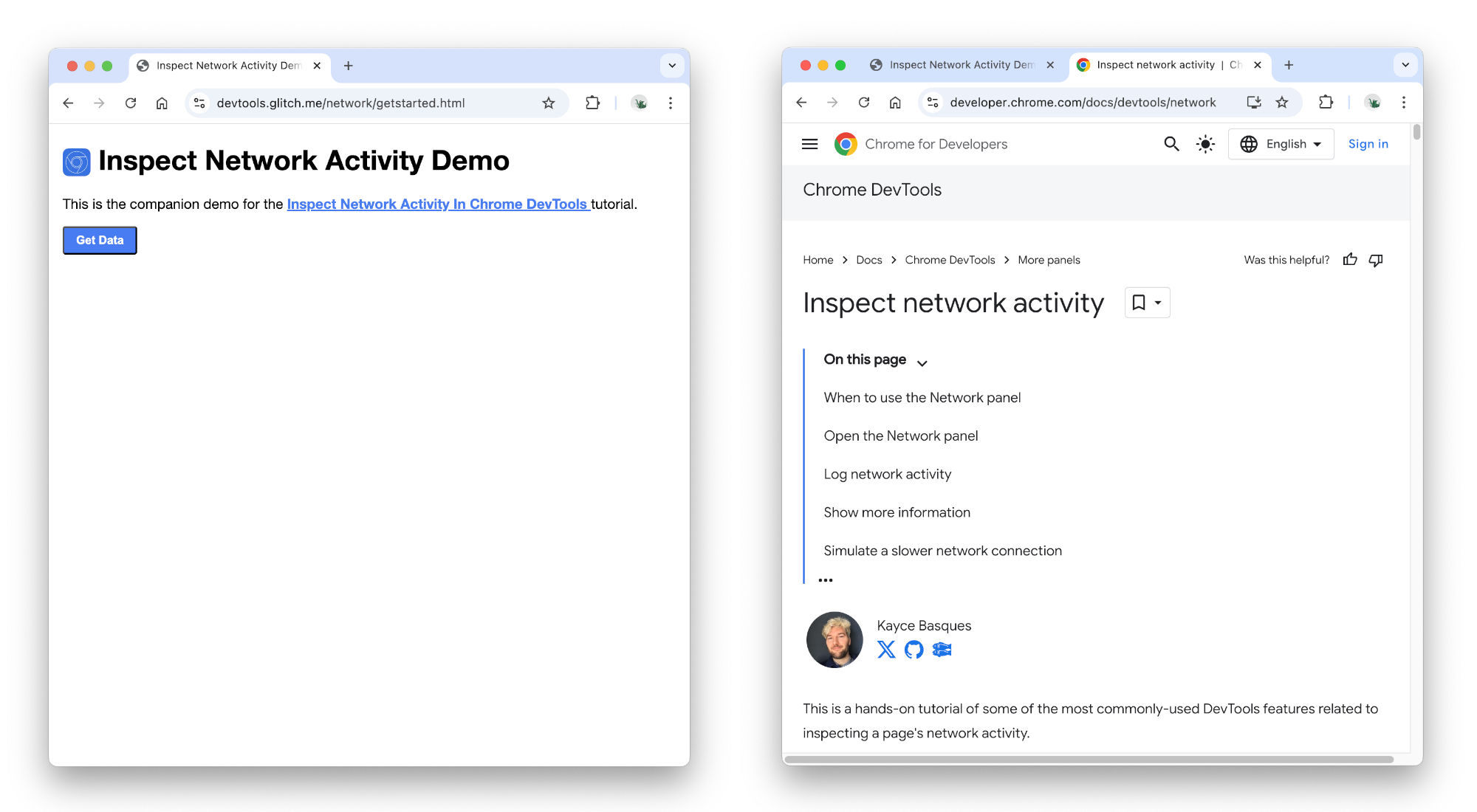
Task: Toggle the hamburger menu on Chrome Developers
Action: point(808,143)
